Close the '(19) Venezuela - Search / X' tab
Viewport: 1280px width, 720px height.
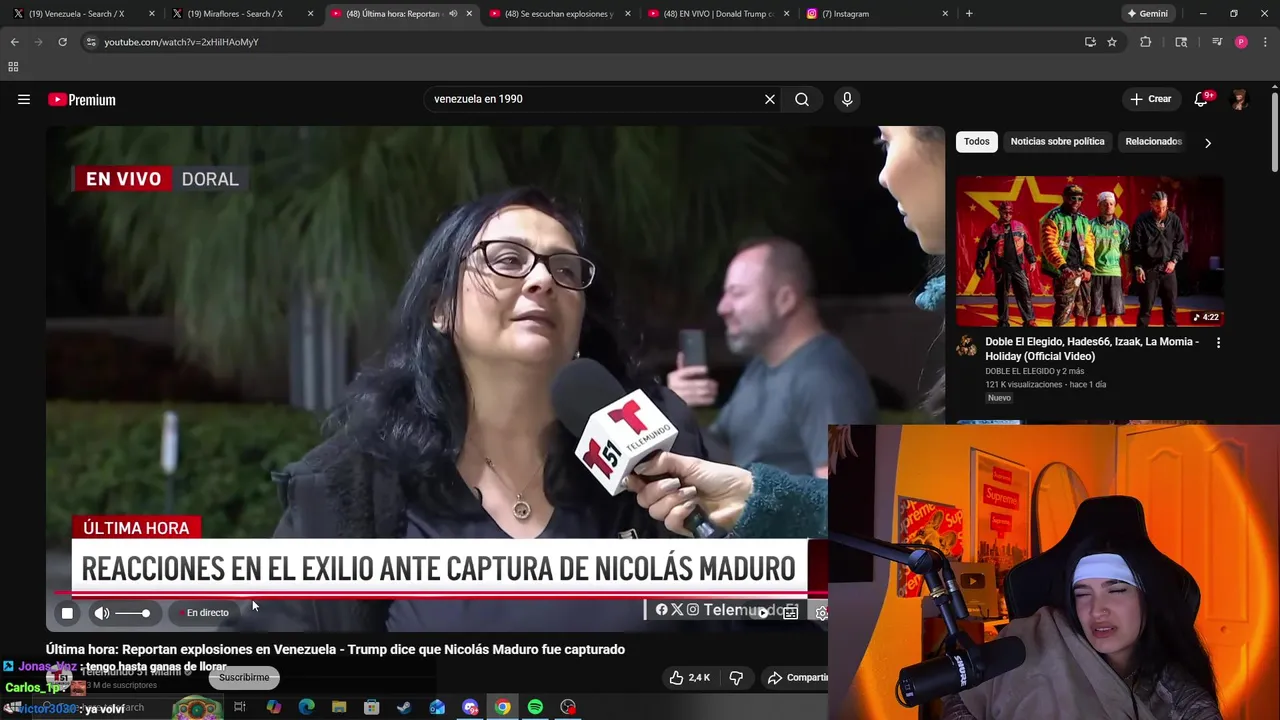(x=152, y=14)
